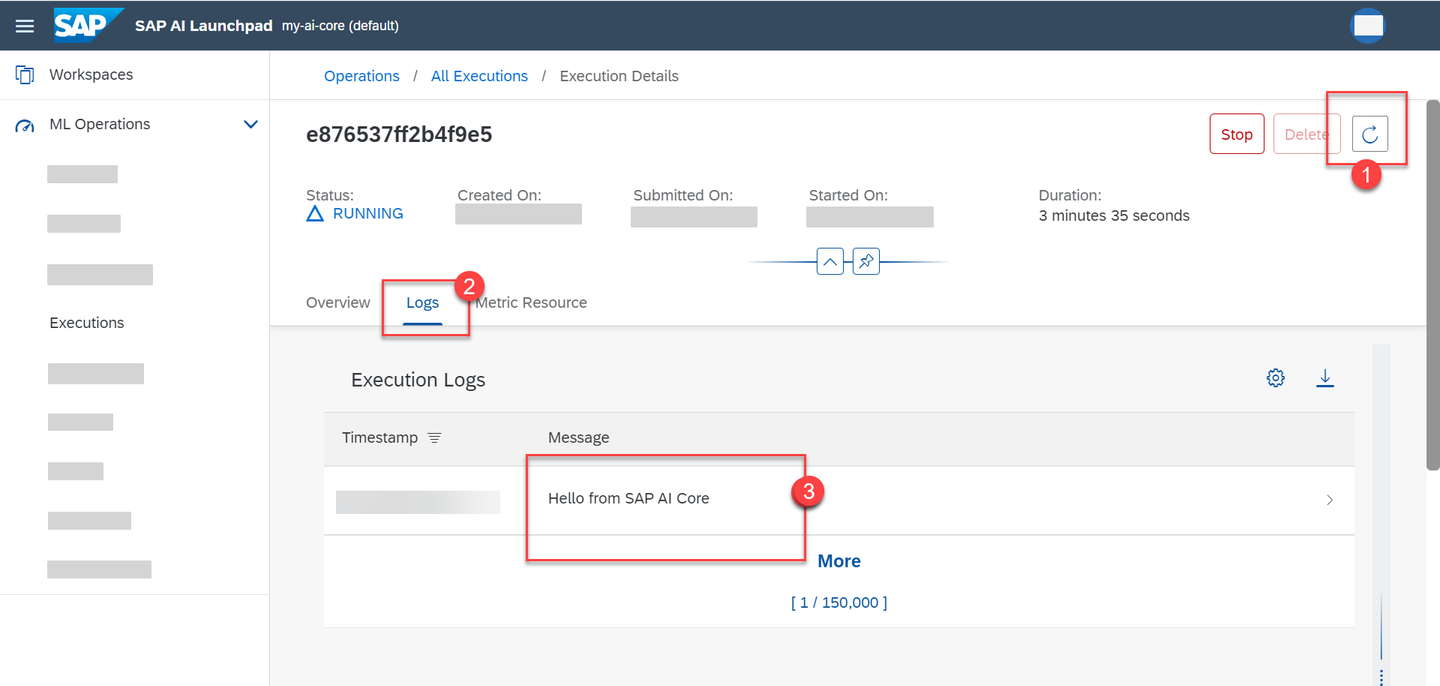
Task: Load More log entries
Action: click(x=839, y=561)
